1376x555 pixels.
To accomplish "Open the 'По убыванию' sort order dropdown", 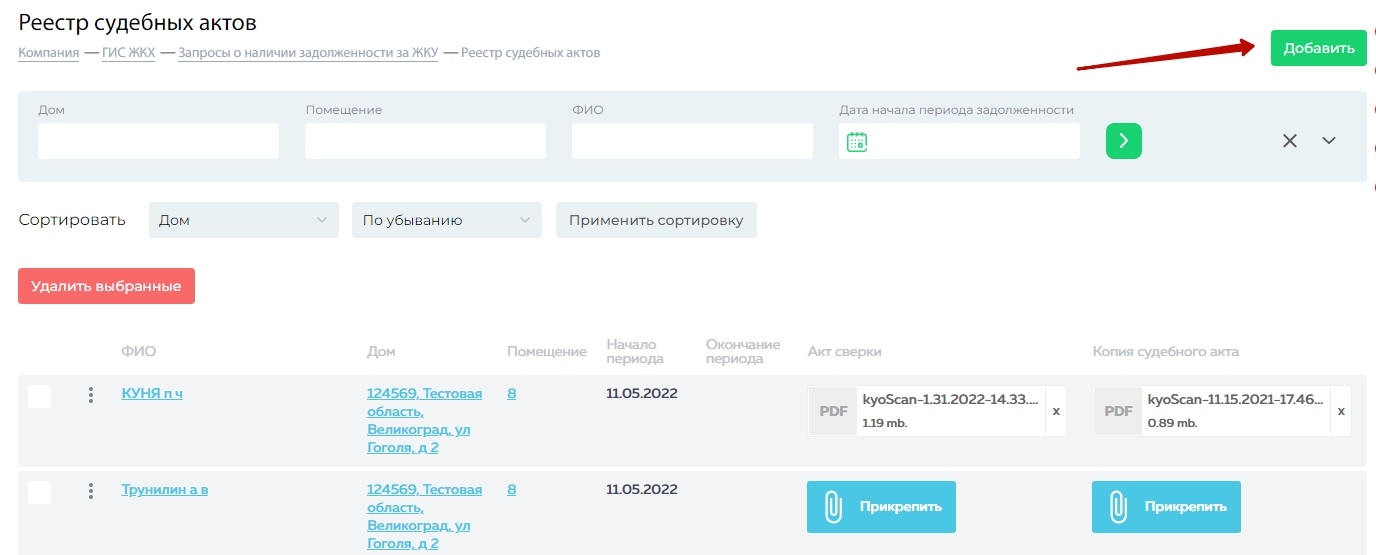I will [446, 220].
